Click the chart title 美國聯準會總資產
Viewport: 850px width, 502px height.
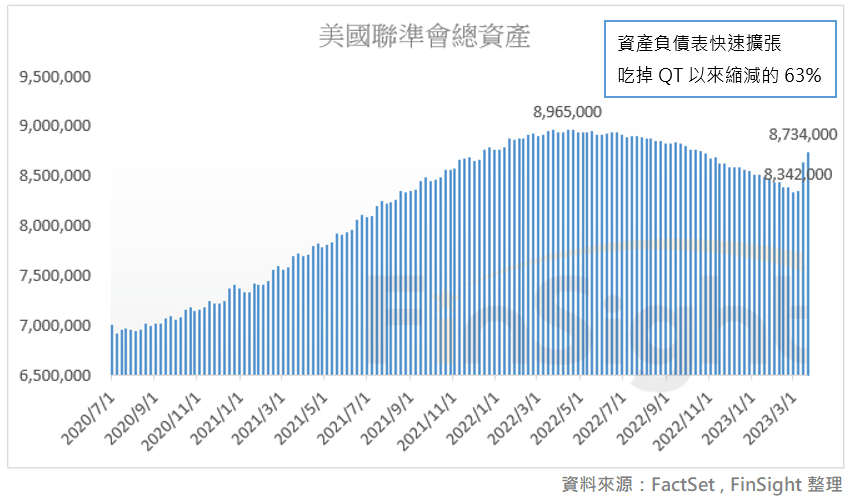(423, 37)
